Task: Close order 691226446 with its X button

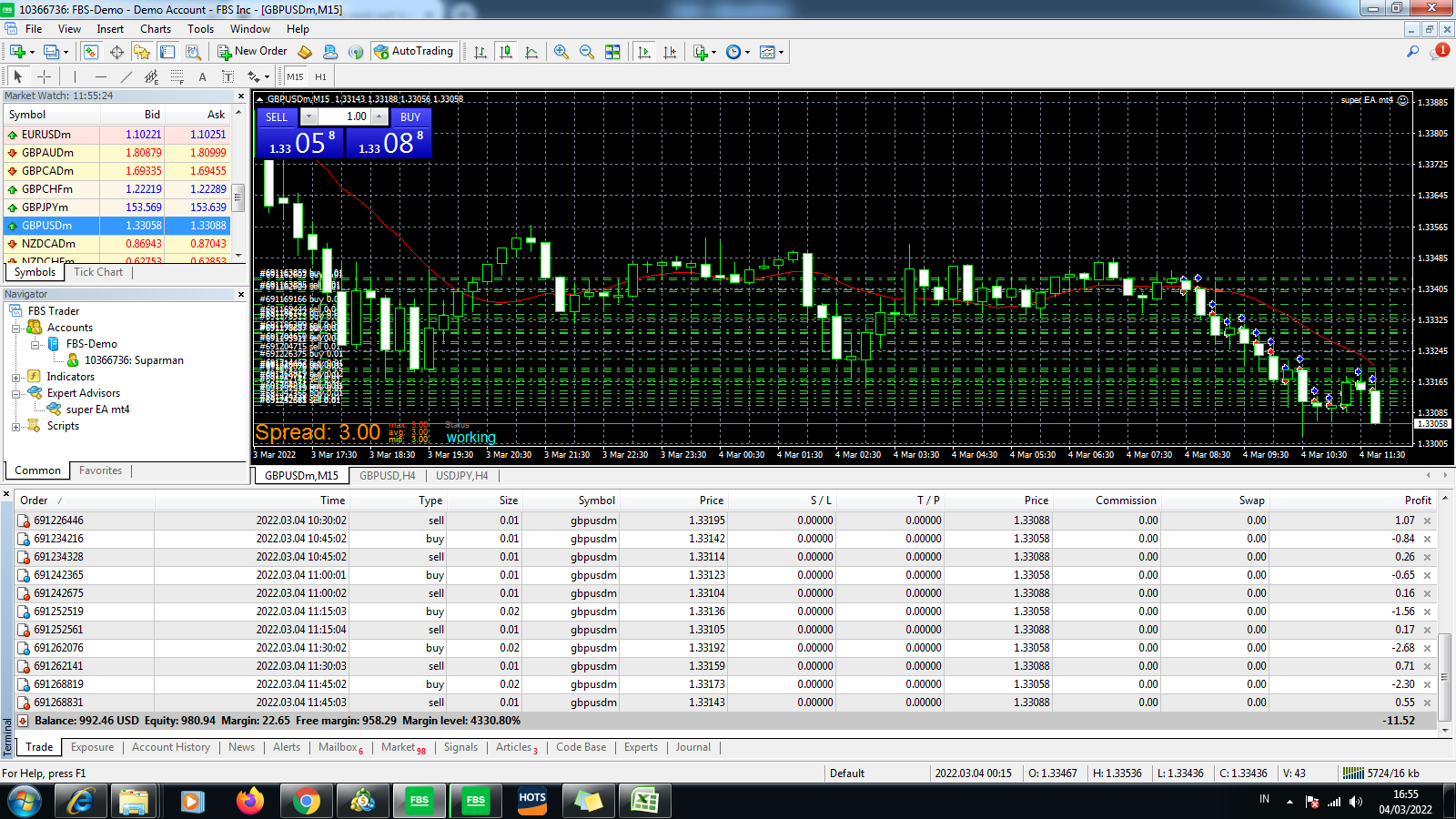Action: click(1427, 521)
